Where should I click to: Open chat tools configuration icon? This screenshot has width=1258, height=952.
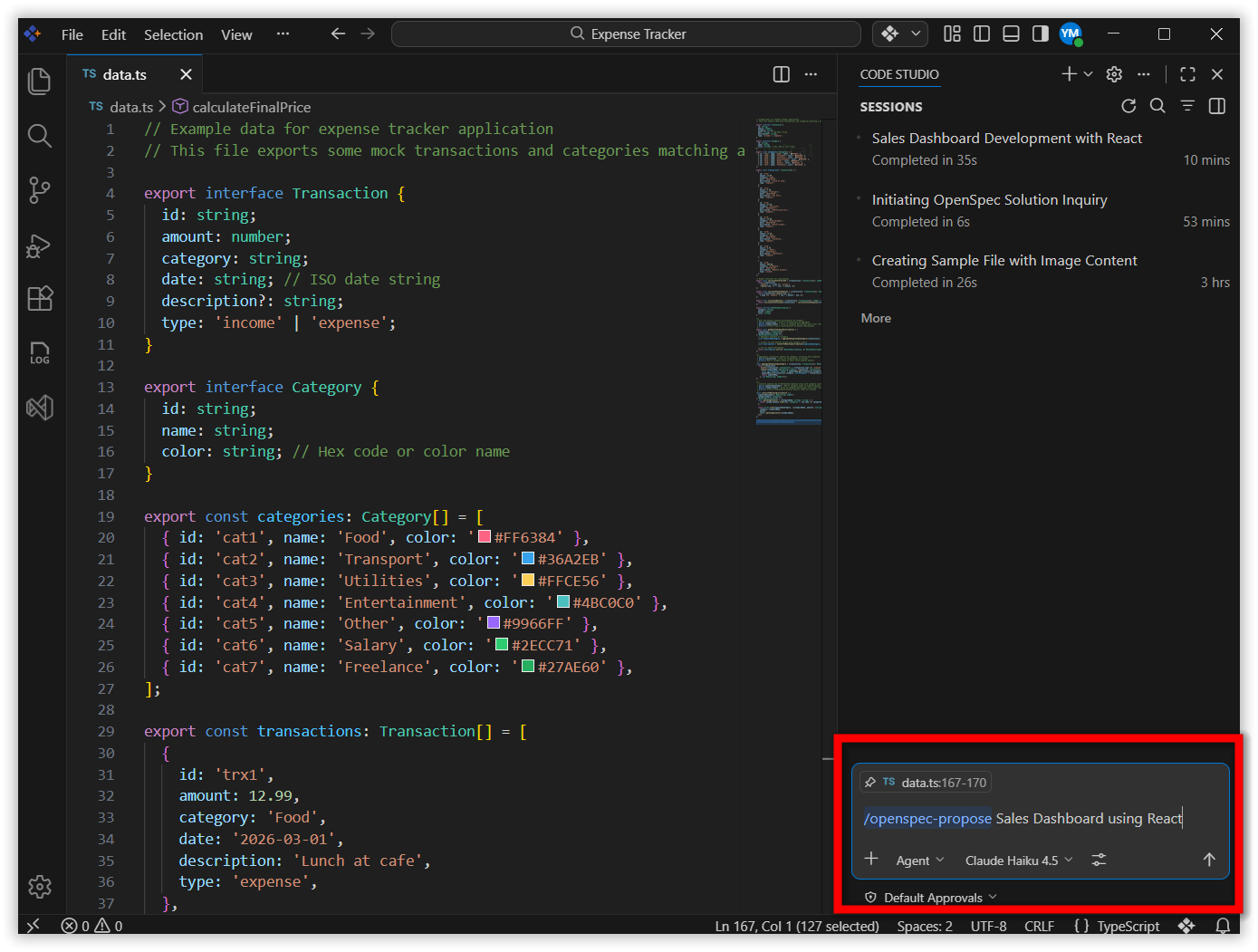pyautogui.click(x=1099, y=860)
